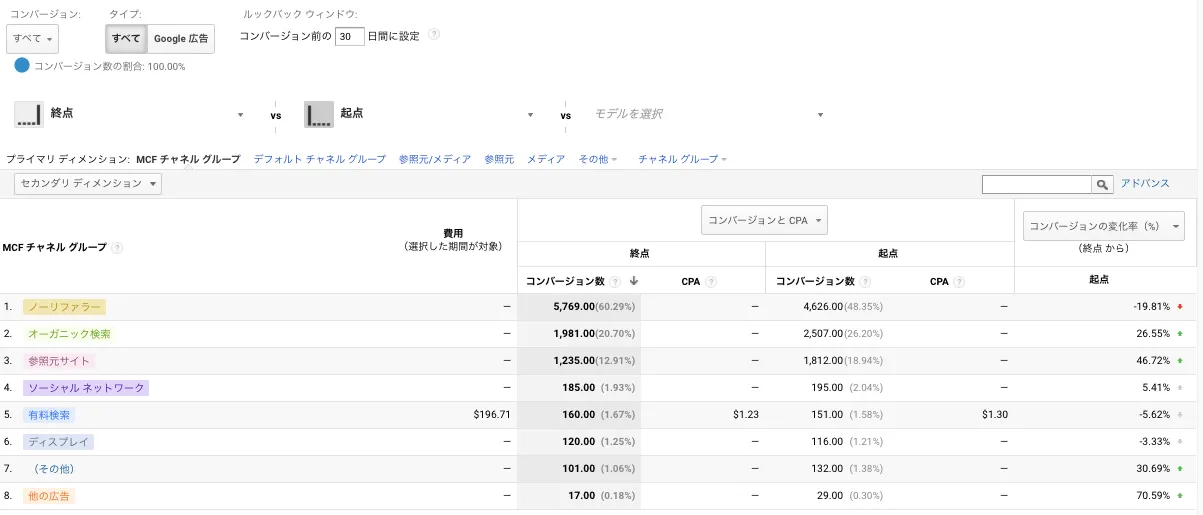Click red down arrow in ノーリファラー row

coord(1180,307)
